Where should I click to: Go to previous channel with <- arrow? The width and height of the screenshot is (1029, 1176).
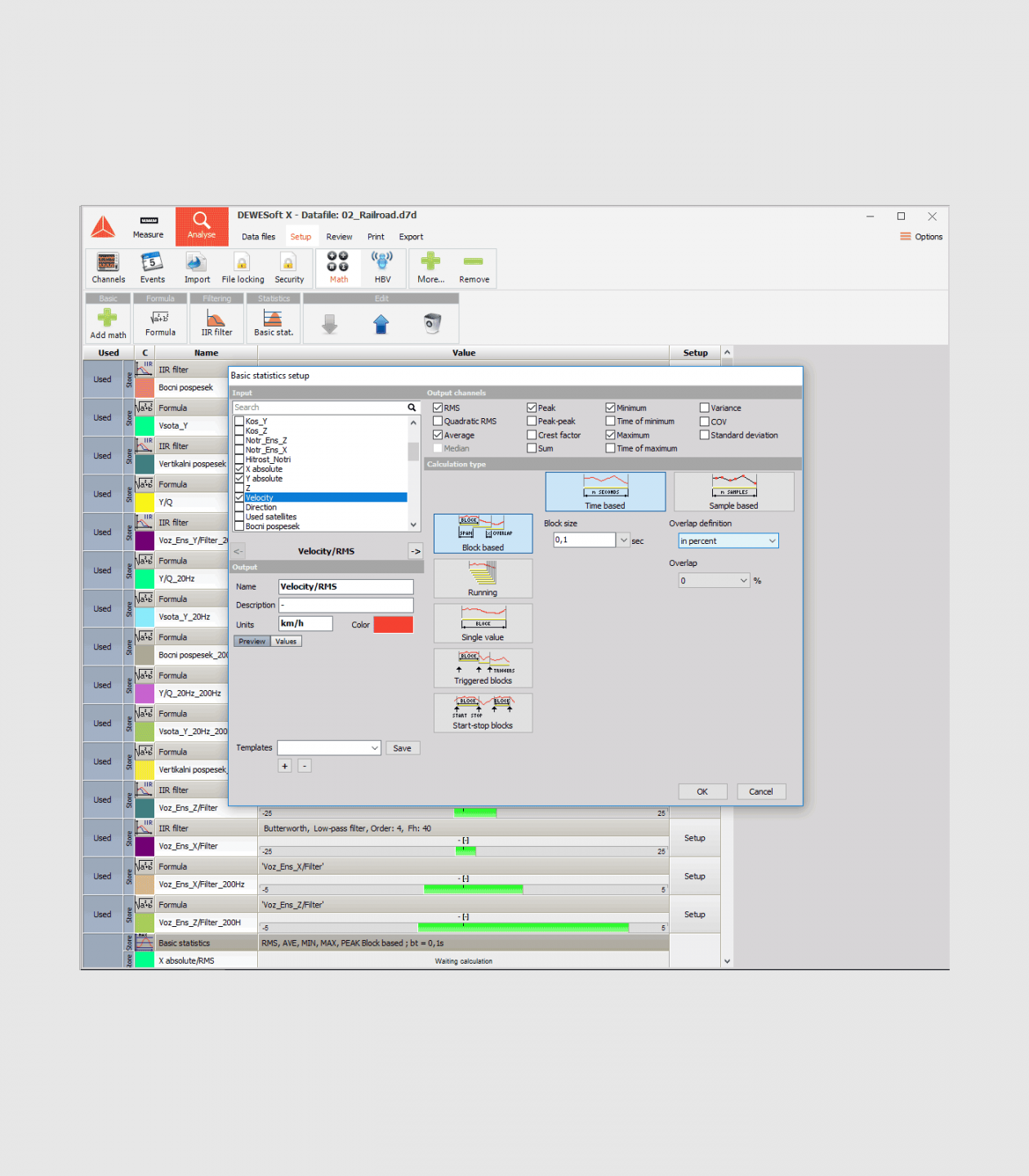tap(238, 551)
